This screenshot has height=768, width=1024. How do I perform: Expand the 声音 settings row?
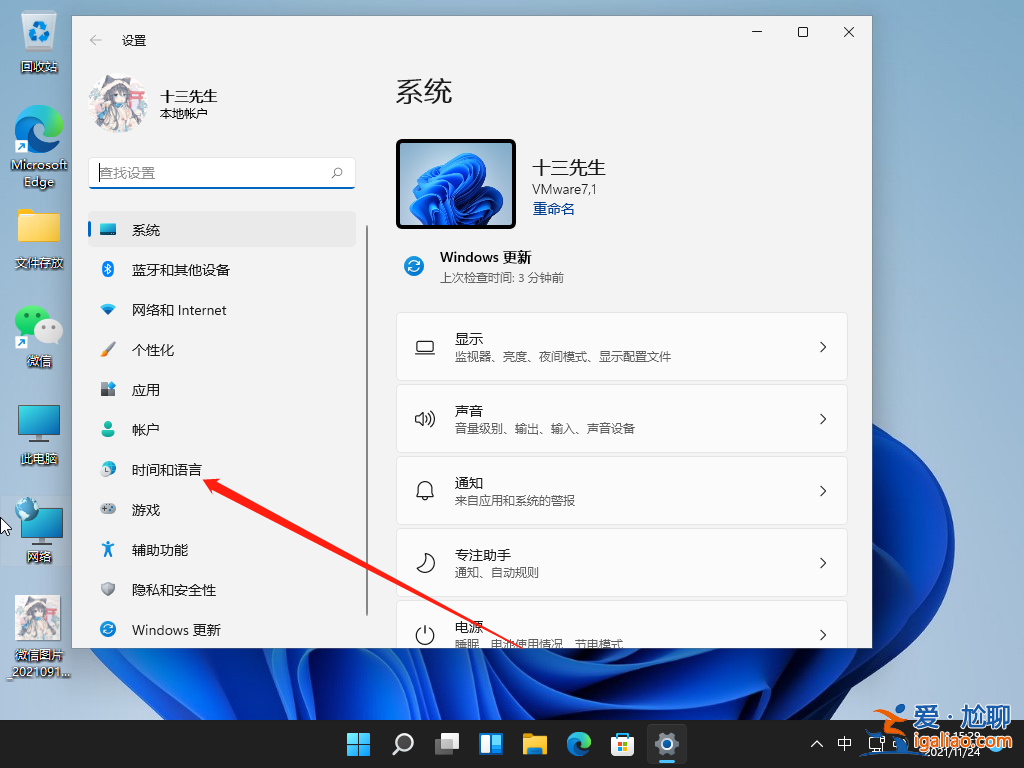click(622, 418)
